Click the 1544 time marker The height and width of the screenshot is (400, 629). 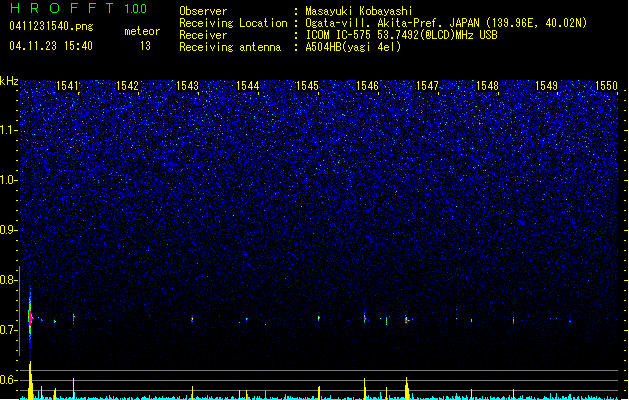click(248, 86)
